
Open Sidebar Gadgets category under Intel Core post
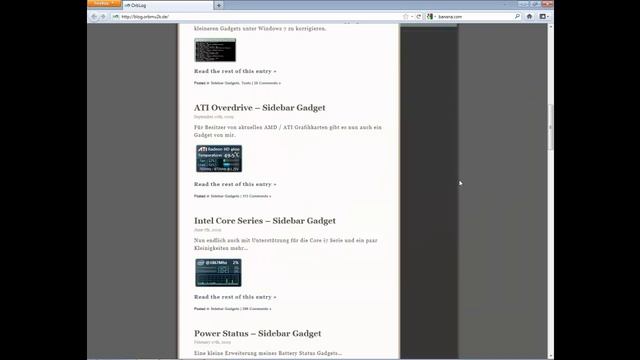click(x=225, y=309)
